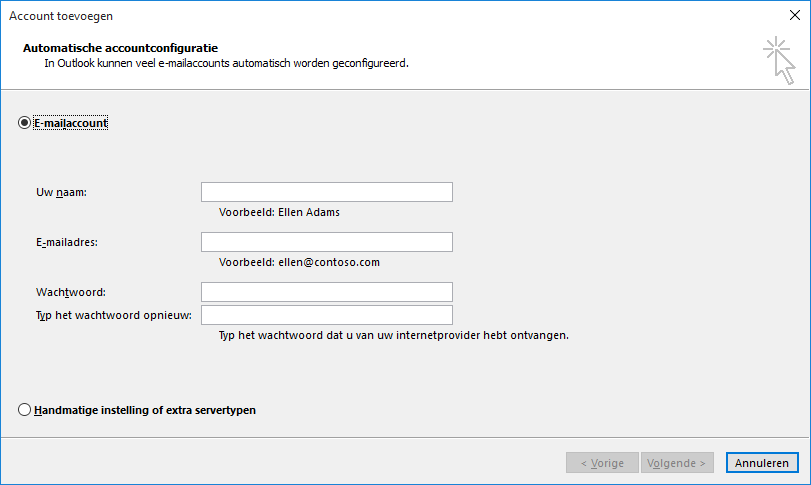Focus the Uw naam text field

pos(326,192)
